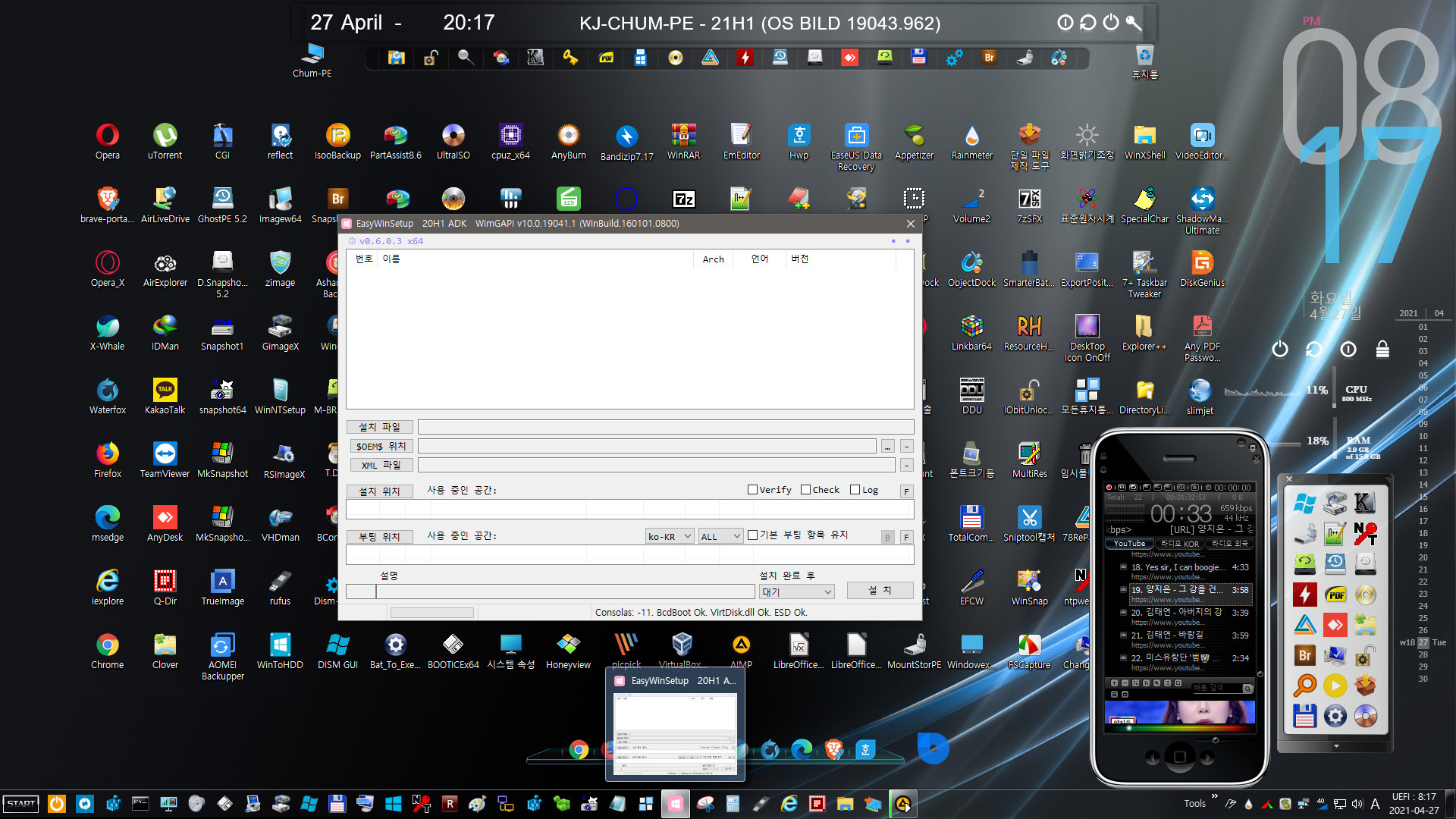Click the yellow play icon in launcher panel

tap(1335, 686)
